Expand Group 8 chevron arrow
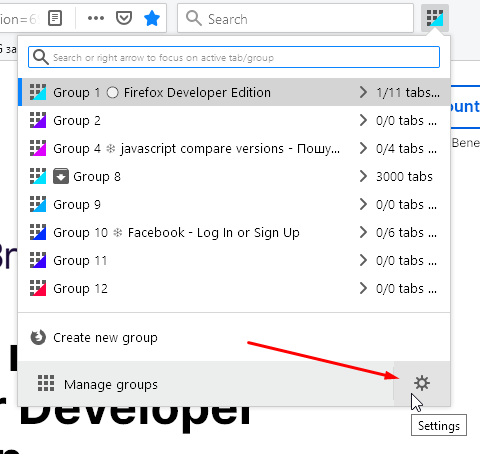480x454 pixels. [363, 176]
